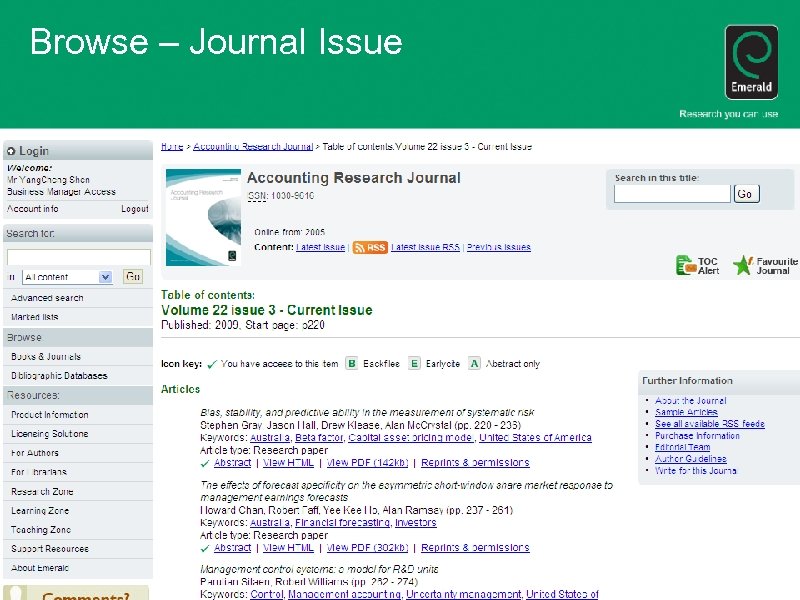Screen dimensions: 800x600
Task: Click the Login padlock icon
Action: 11,150
